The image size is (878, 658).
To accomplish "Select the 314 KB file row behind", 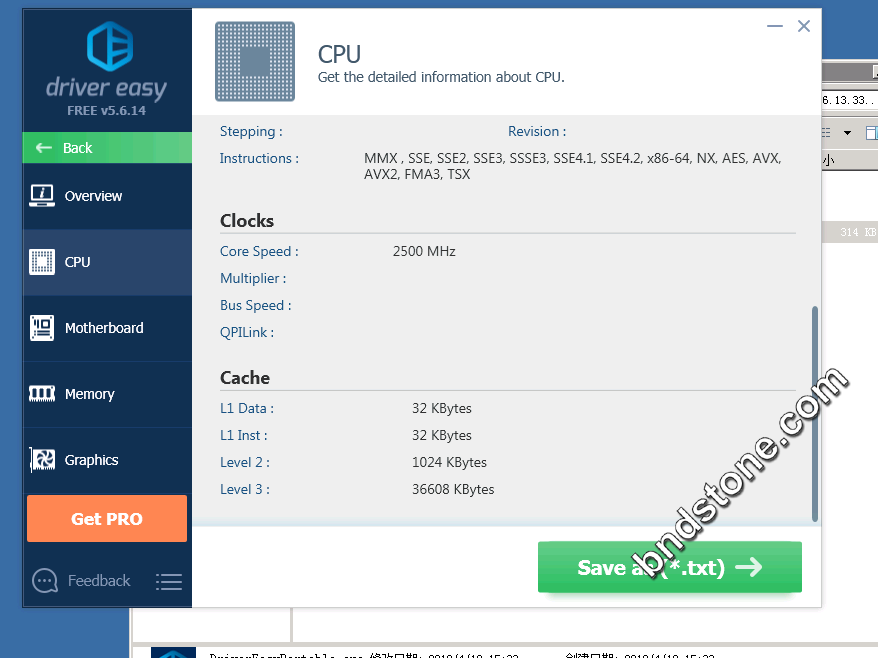I will click(849, 232).
